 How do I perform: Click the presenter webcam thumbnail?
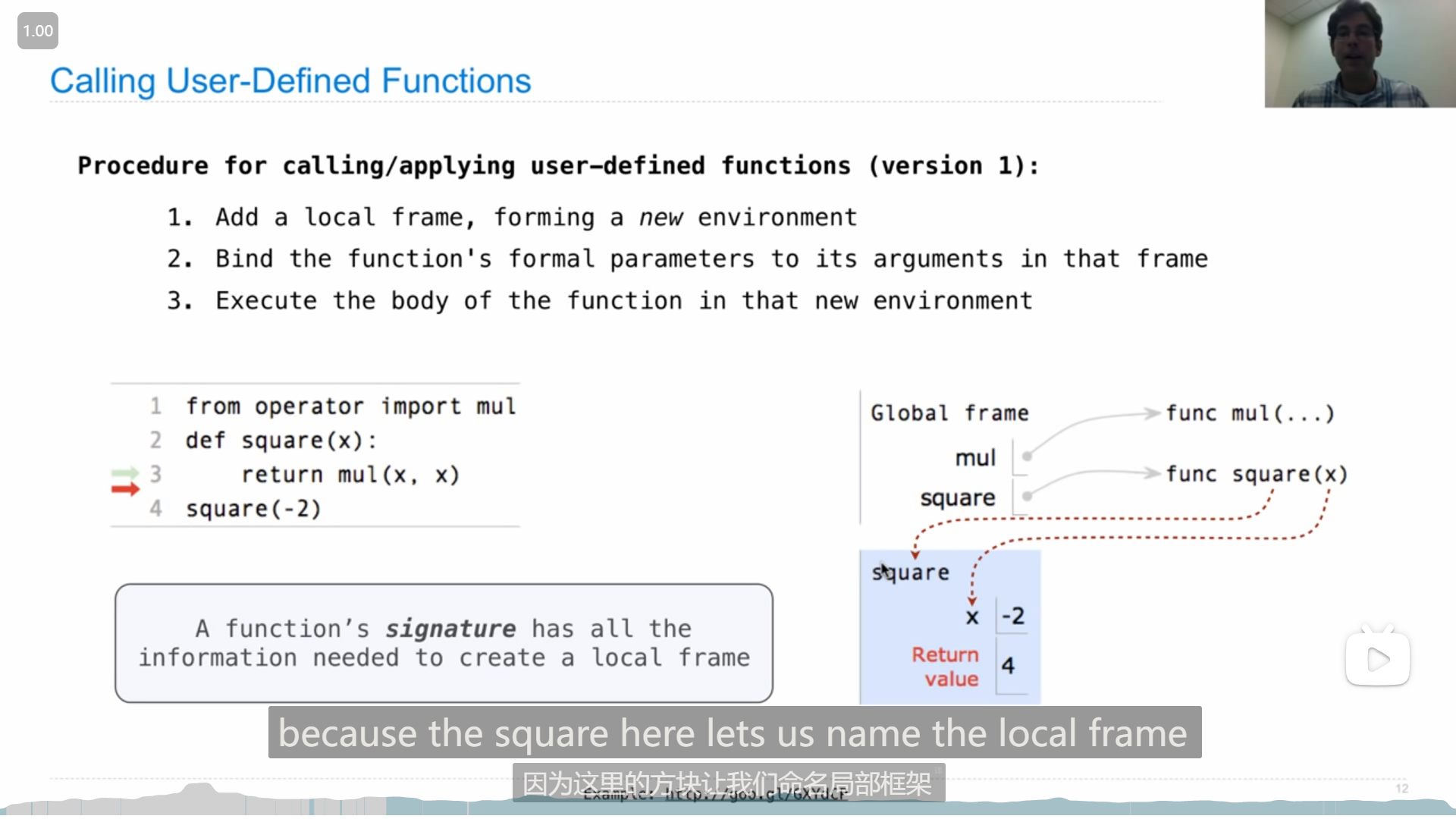coord(1359,53)
